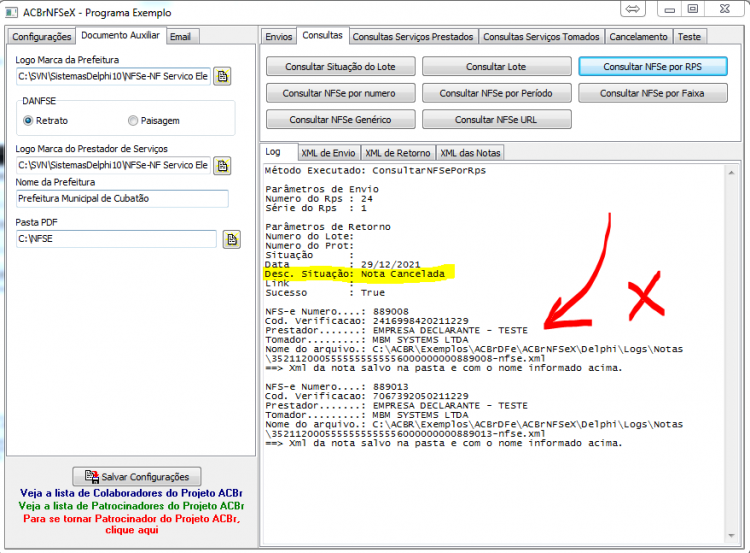
Task: Click Salvar Configurações button
Action: pos(137,476)
